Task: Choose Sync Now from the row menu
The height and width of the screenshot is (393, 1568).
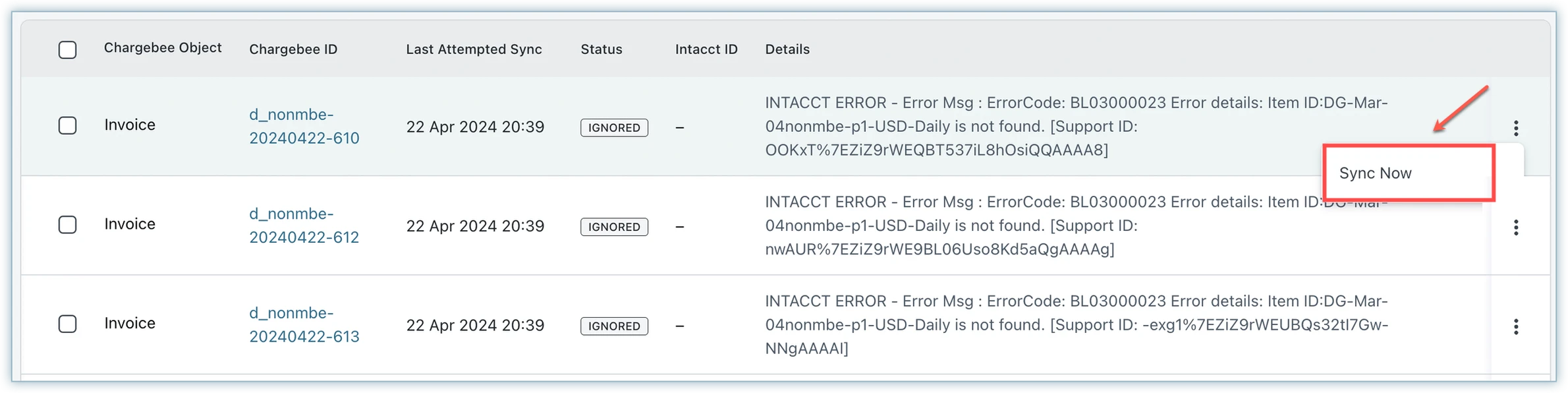Action: [1376, 173]
